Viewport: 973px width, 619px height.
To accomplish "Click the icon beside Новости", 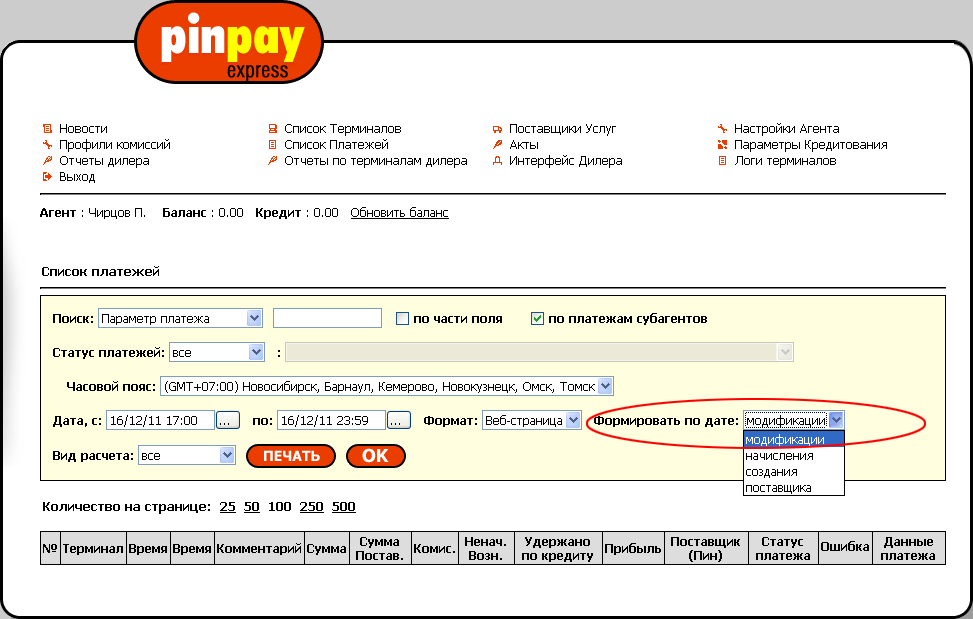I will [46, 129].
